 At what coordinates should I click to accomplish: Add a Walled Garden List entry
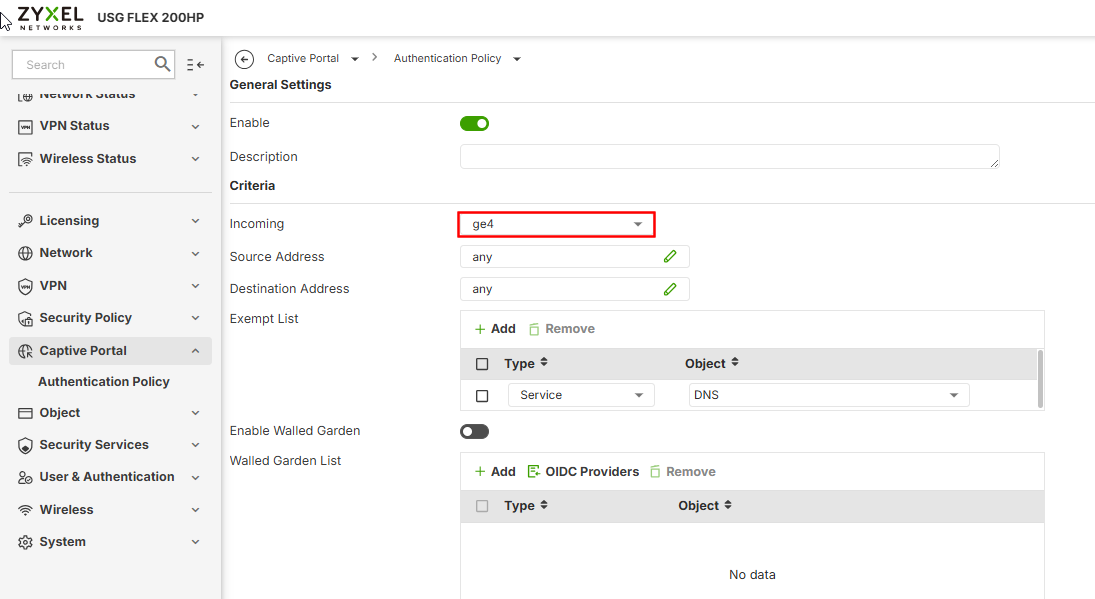coord(495,471)
